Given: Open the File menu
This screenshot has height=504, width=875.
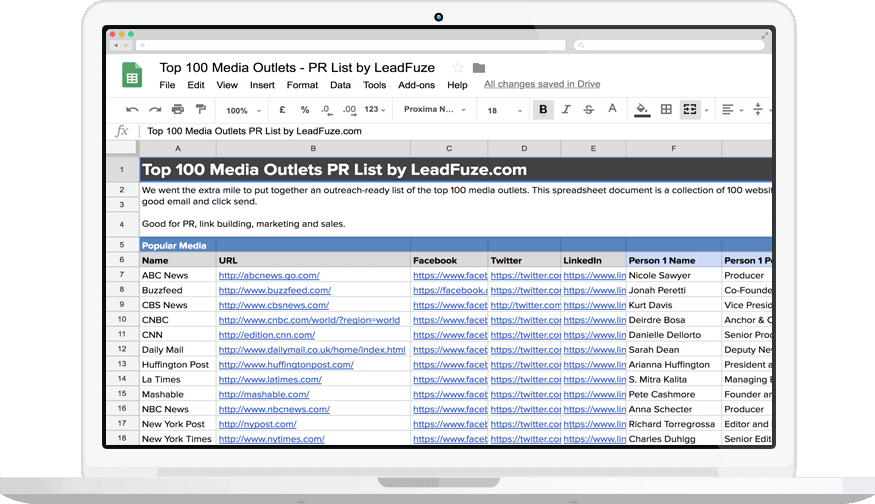Looking at the screenshot, I should (167, 85).
